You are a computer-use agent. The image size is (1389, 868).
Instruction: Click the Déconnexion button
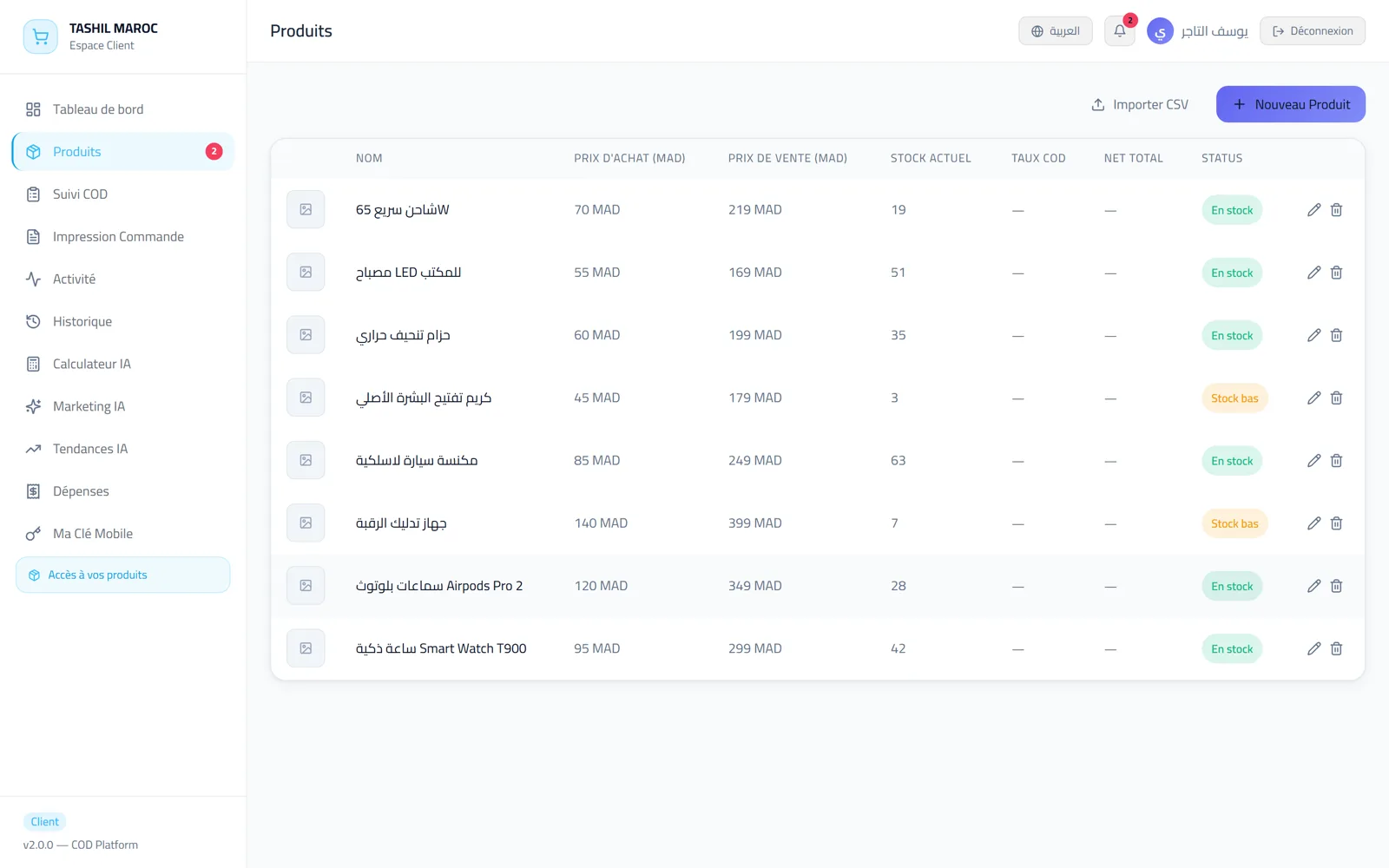[x=1312, y=31]
